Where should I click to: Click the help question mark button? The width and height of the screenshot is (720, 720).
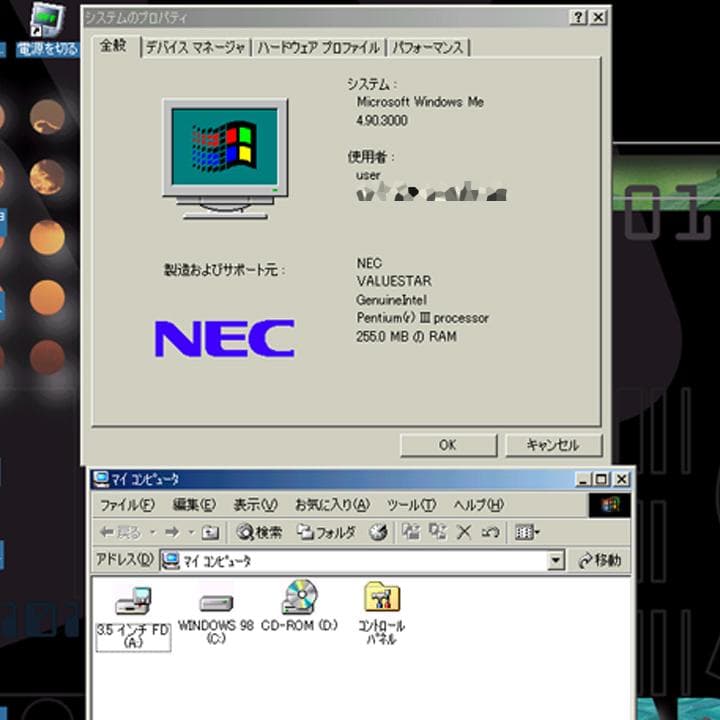coord(578,17)
